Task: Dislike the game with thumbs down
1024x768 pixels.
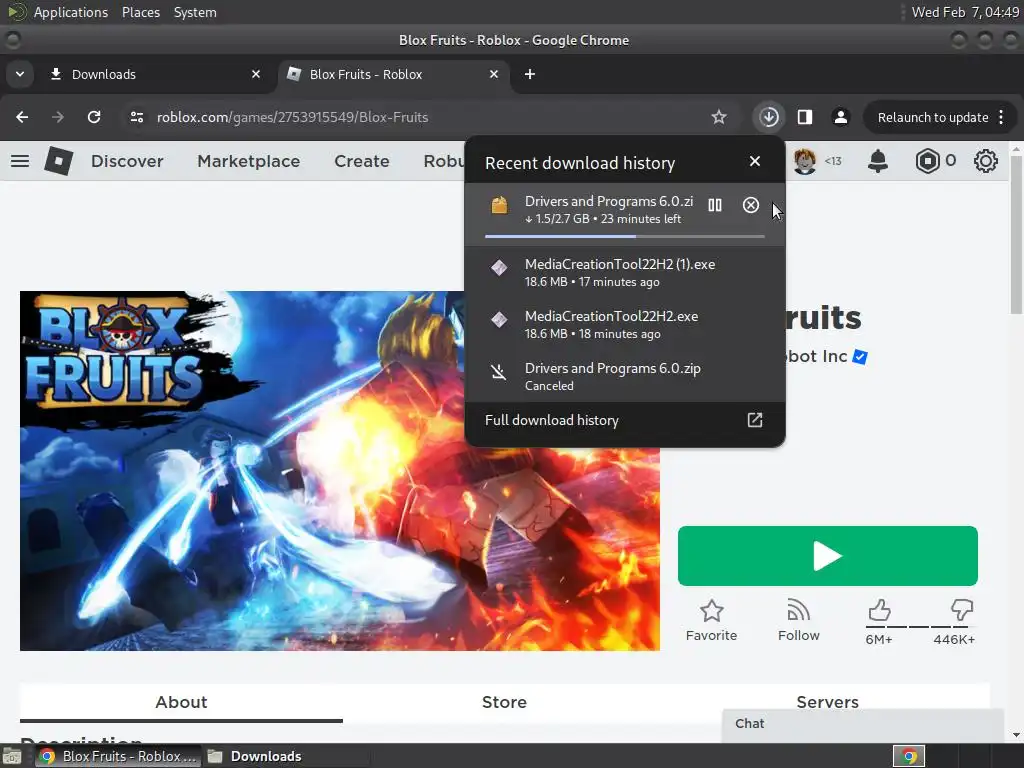Action: [x=961, y=611]
